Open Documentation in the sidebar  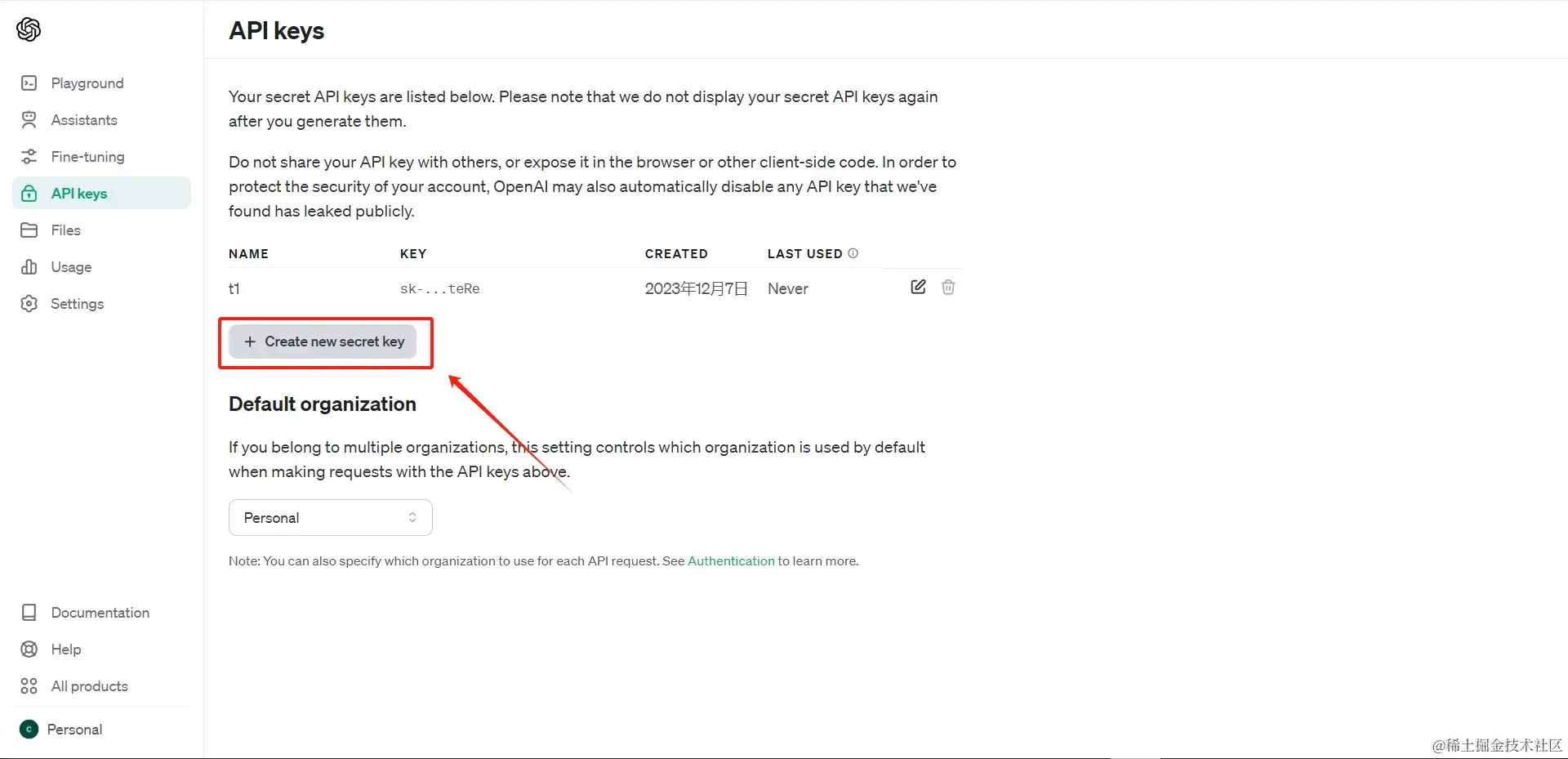coord(100,613)
